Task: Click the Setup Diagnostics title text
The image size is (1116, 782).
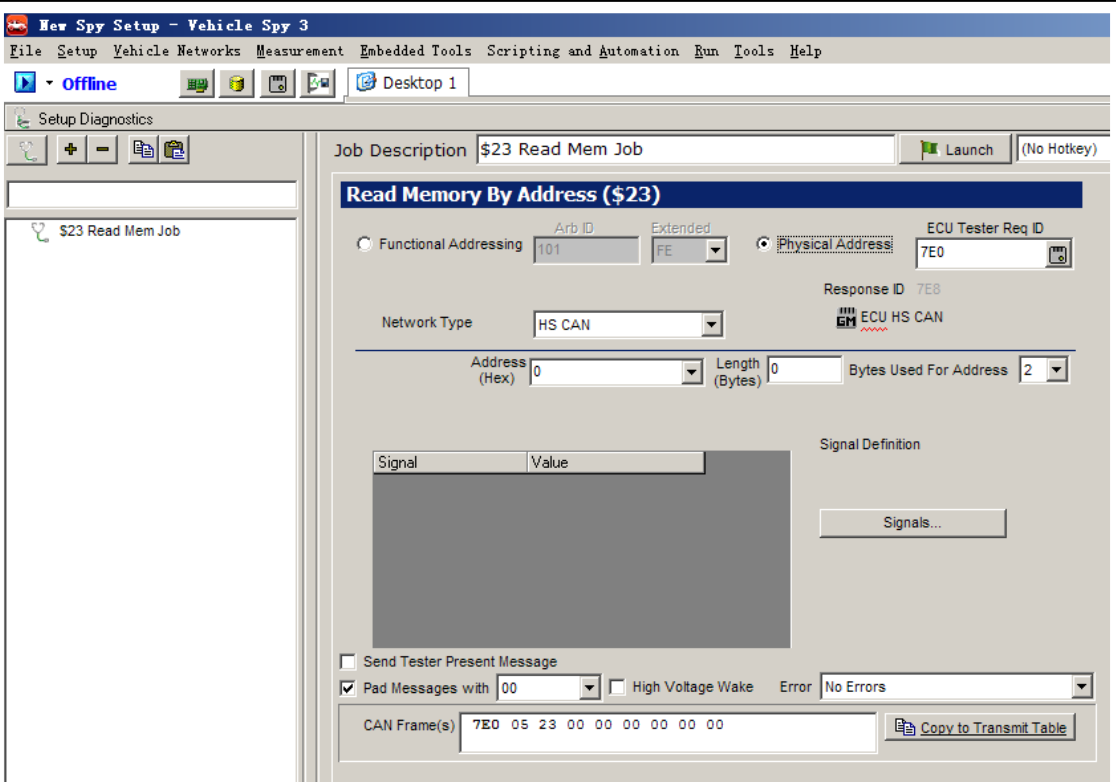Action: [95, 119]
